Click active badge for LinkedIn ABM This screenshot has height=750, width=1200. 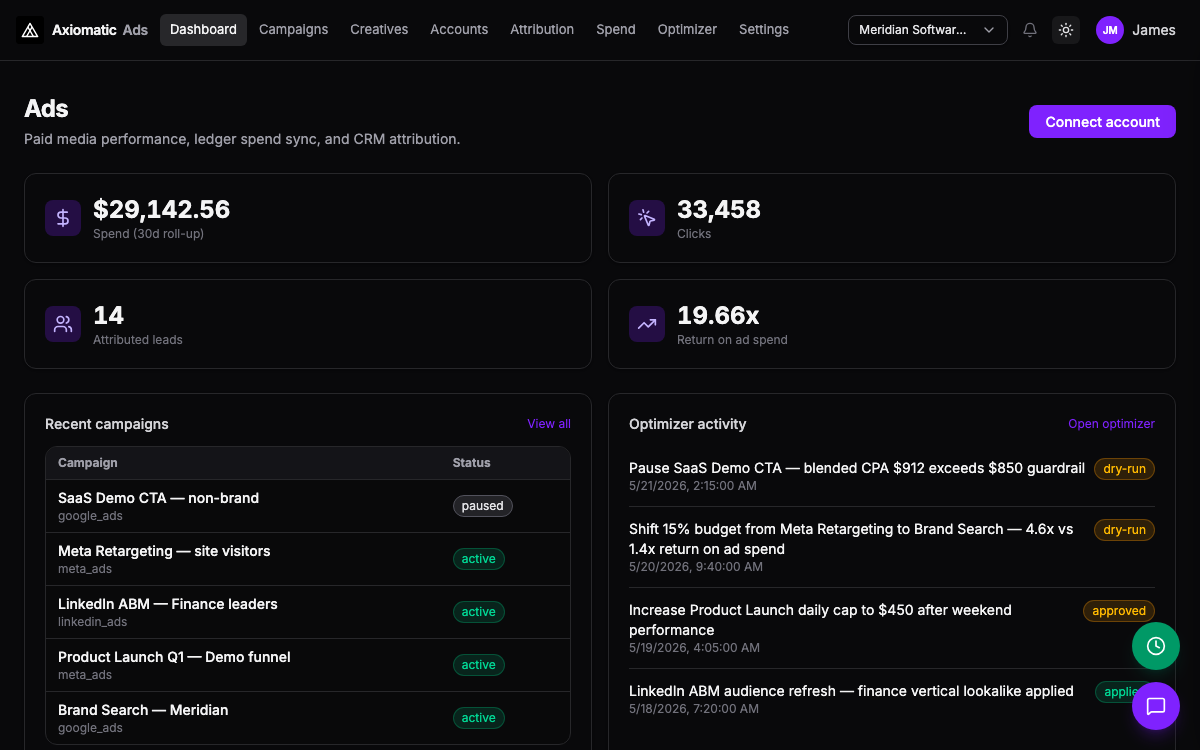tap(479, 612)
